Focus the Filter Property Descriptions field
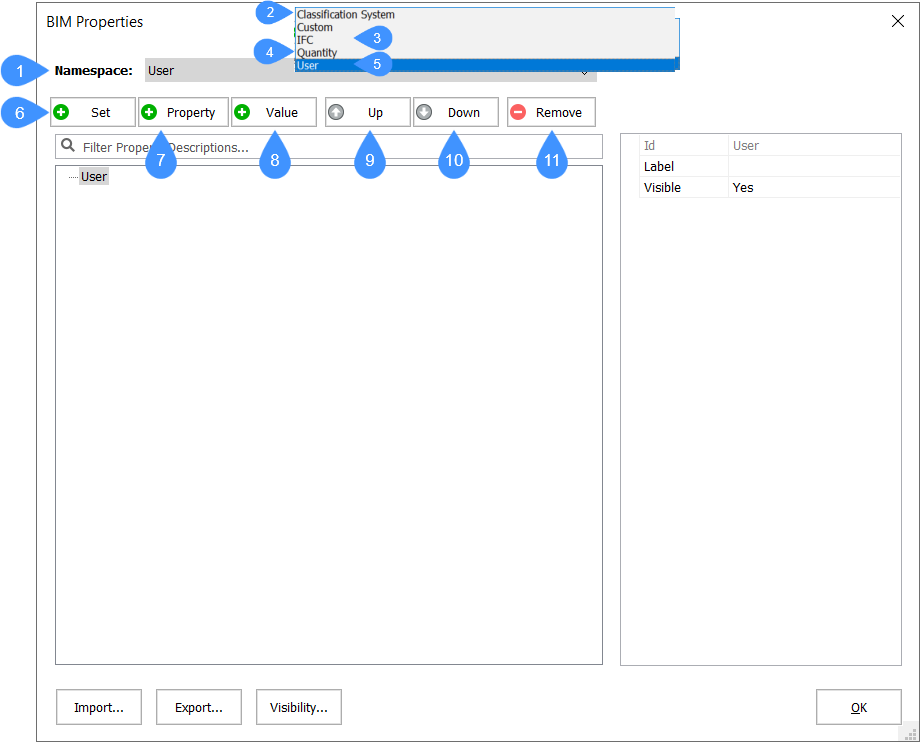The image size is (920, 742). click(330, 147)
